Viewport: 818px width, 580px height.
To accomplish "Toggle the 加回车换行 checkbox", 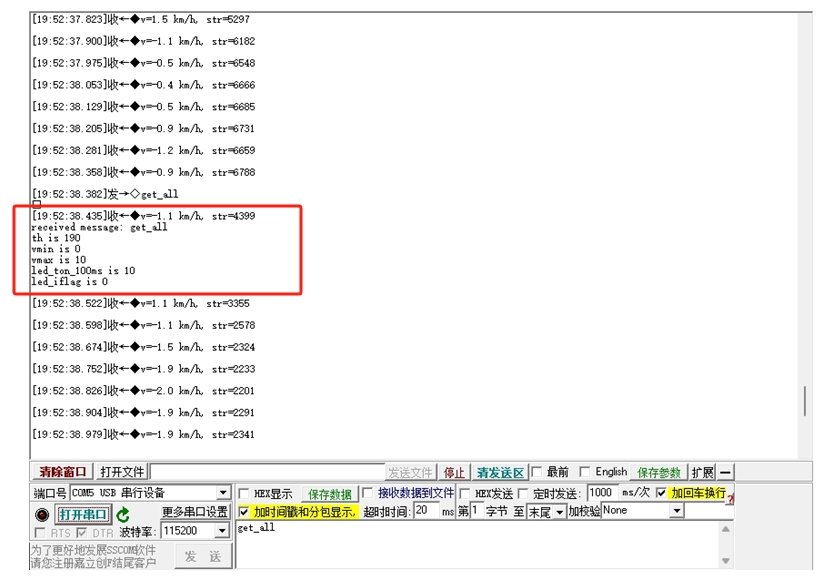I will click(x=661, y=493).
